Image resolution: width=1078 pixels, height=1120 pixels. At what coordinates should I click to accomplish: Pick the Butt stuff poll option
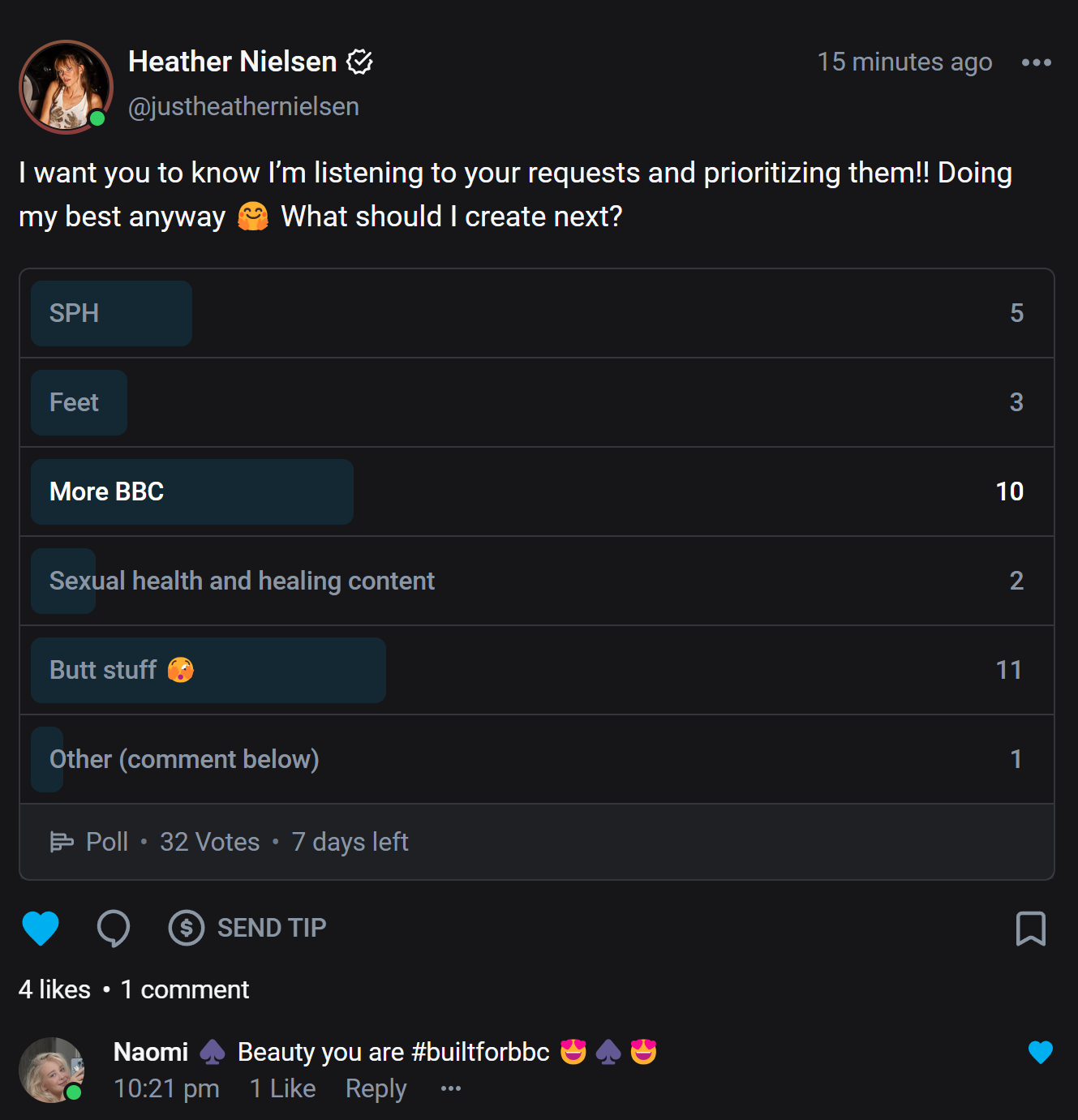(535, 670)
